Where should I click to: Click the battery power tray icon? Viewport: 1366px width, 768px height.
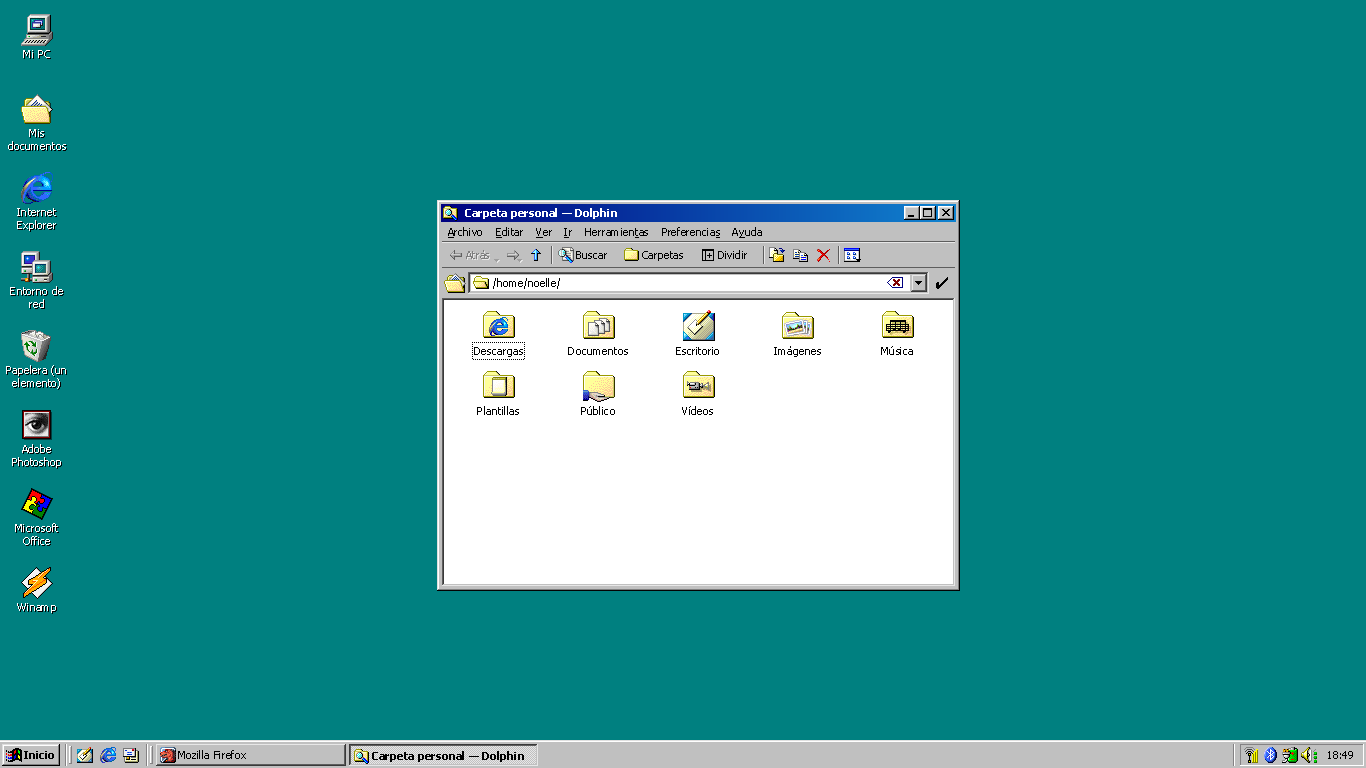pyautogui.click(x=1290, y=755)
